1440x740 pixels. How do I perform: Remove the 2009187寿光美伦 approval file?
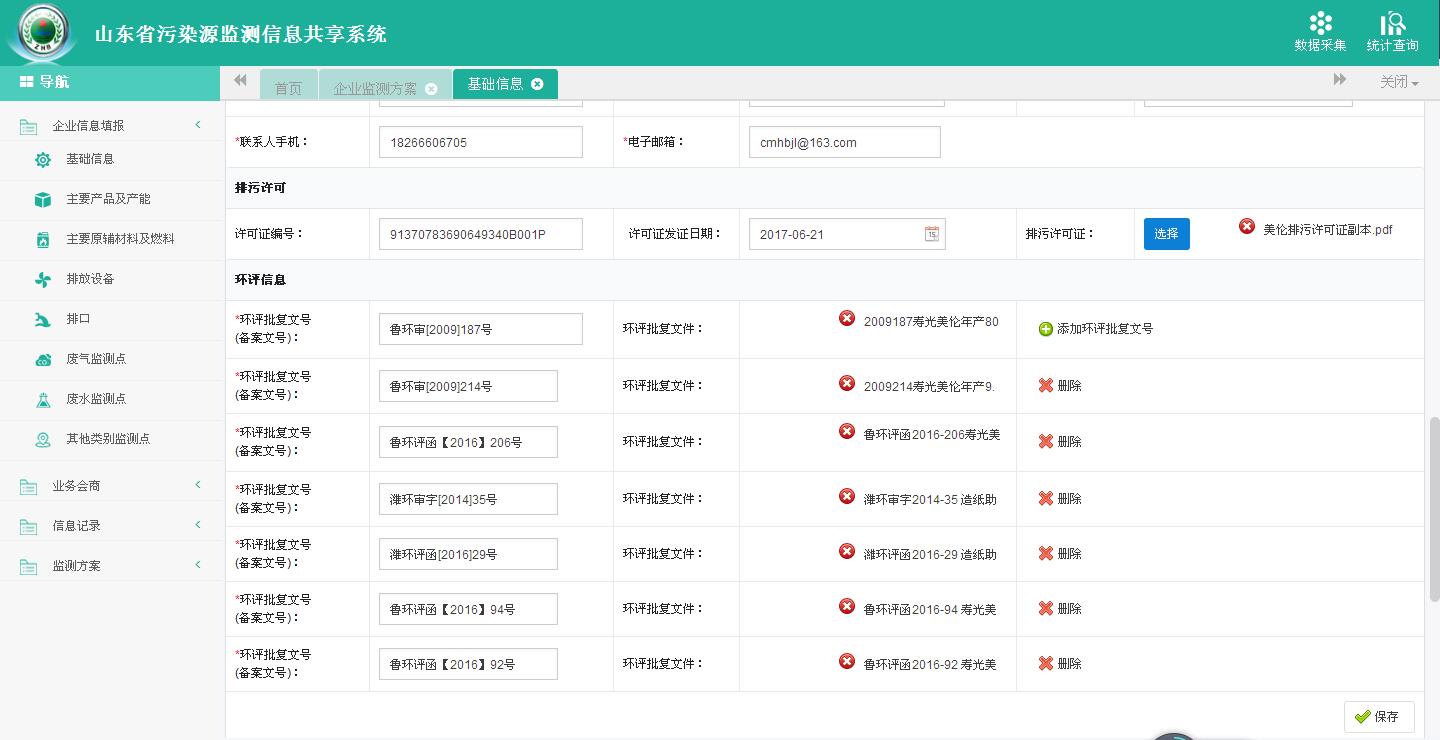coord(847,319)
